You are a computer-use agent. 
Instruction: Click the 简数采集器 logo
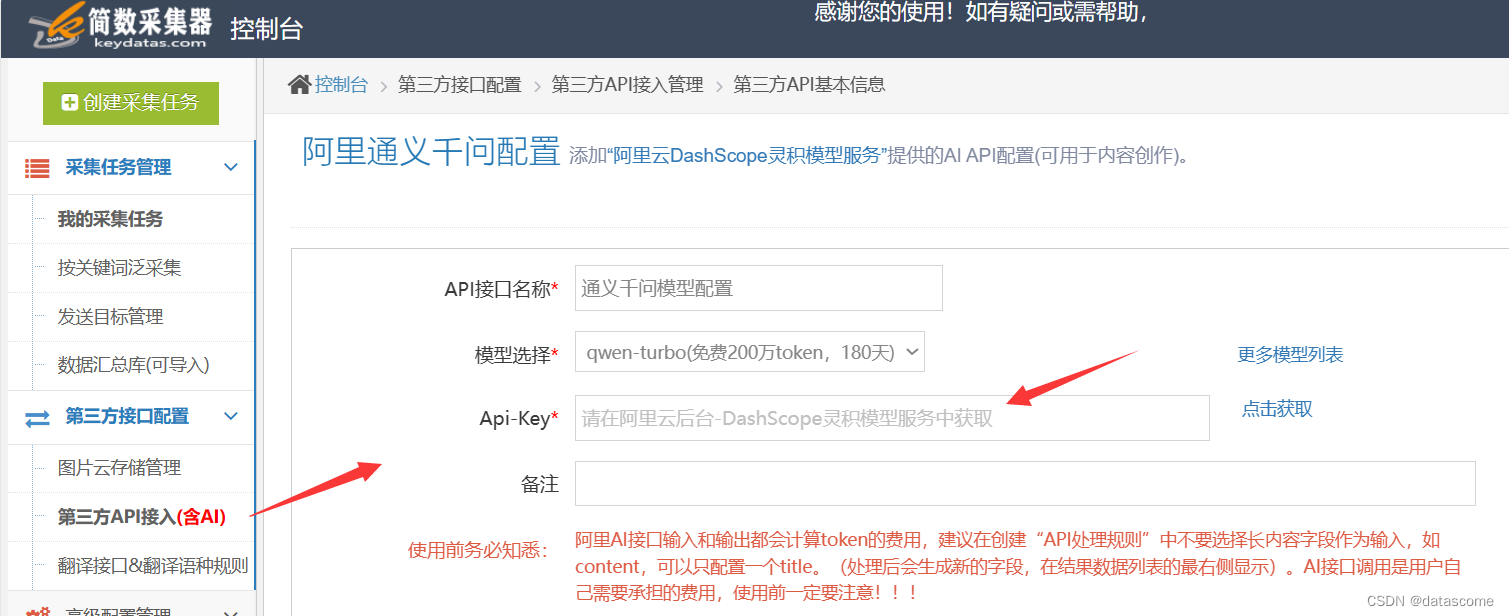tap(121, 26)
